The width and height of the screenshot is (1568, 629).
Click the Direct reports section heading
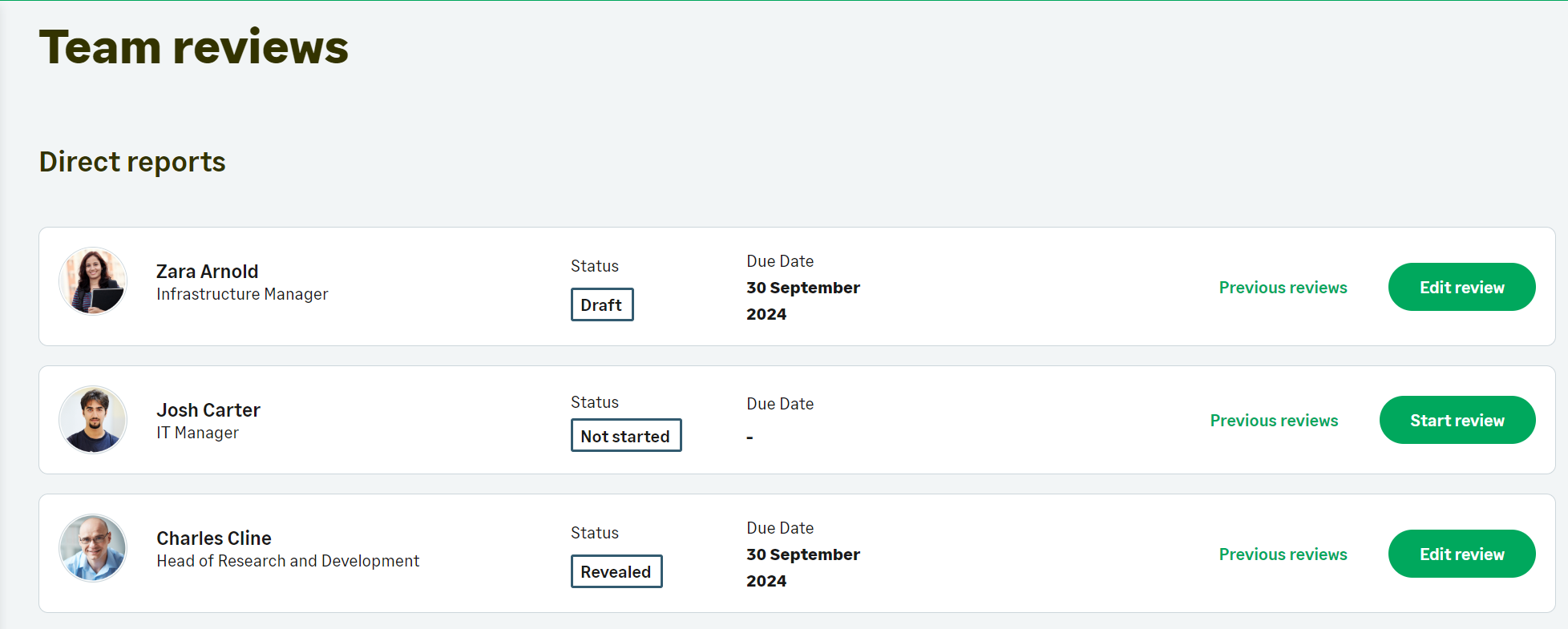[132, 162]
